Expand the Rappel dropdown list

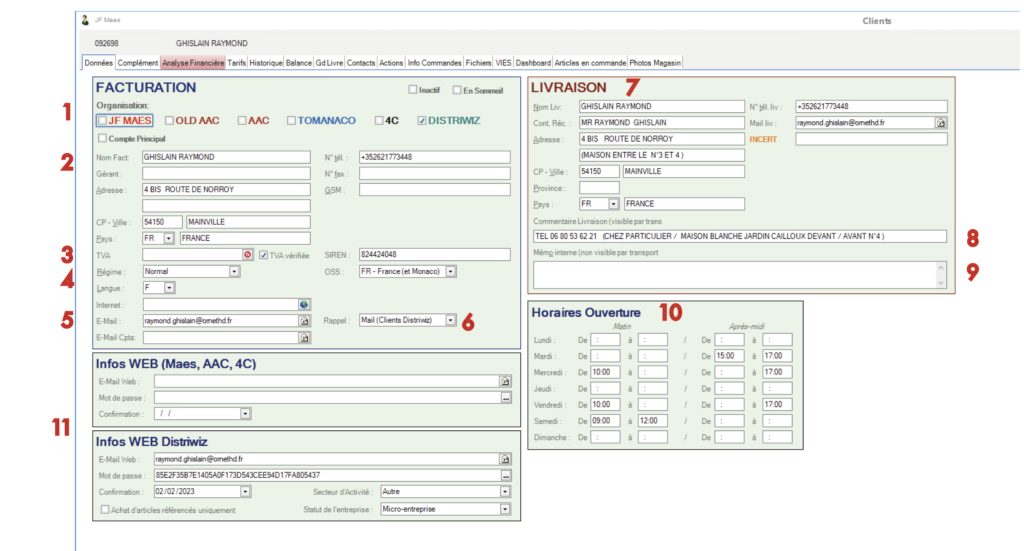[x=450, y=321]
